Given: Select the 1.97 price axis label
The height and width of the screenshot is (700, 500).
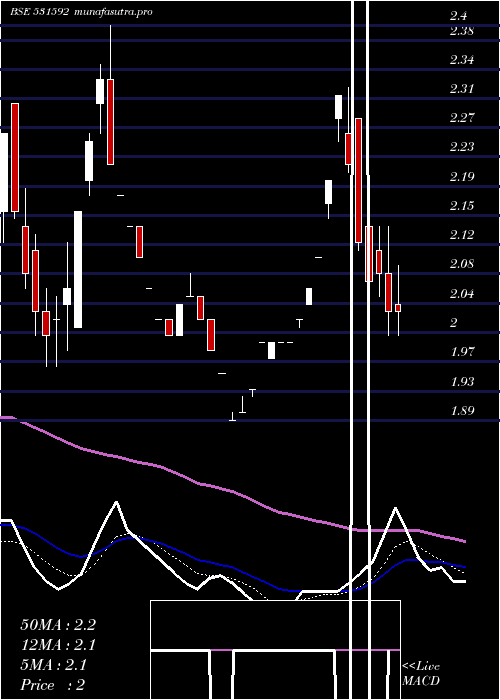Looking at the screenshot, I should pos(462,352).
